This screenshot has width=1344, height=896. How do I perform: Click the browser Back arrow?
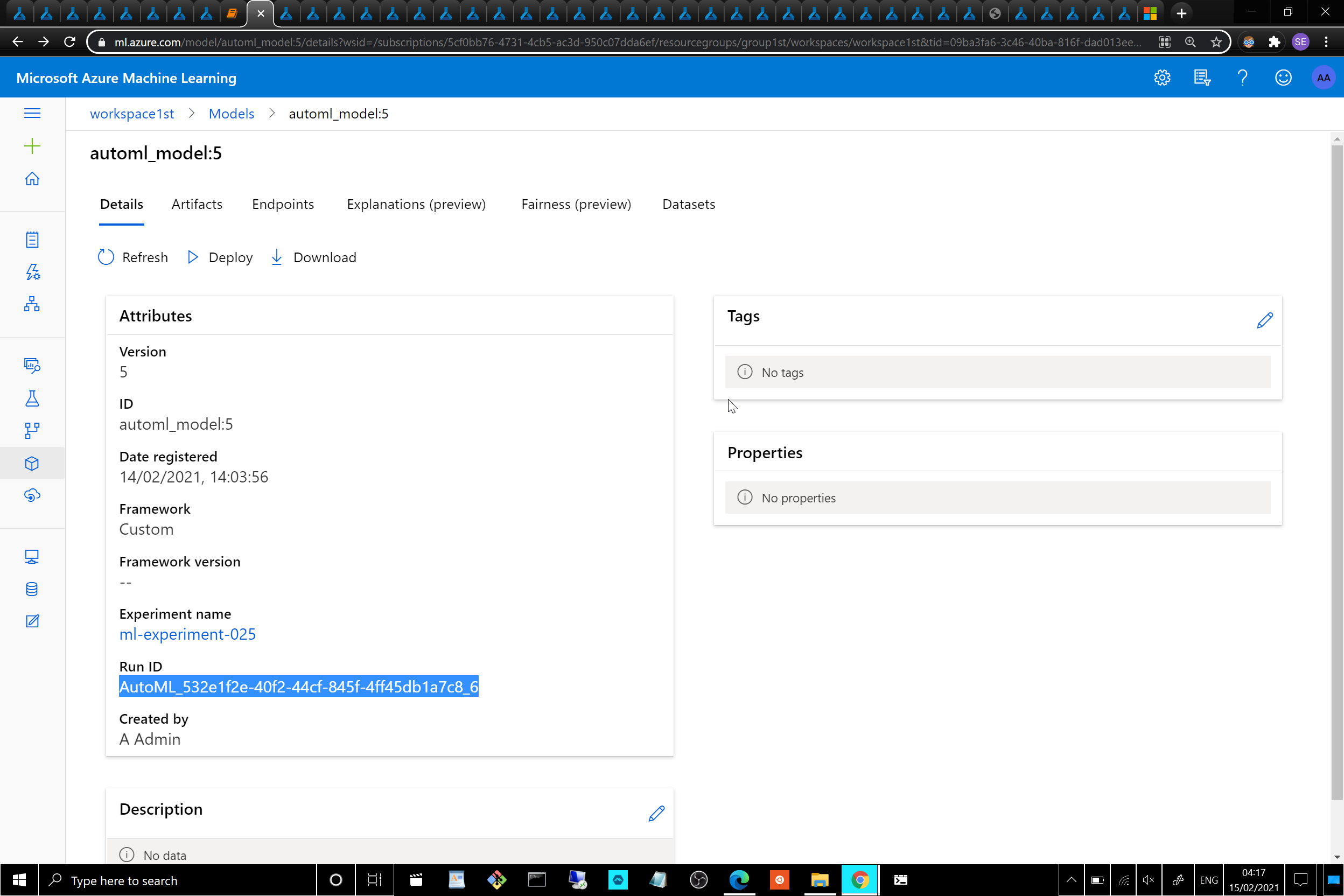click(18, 41)
